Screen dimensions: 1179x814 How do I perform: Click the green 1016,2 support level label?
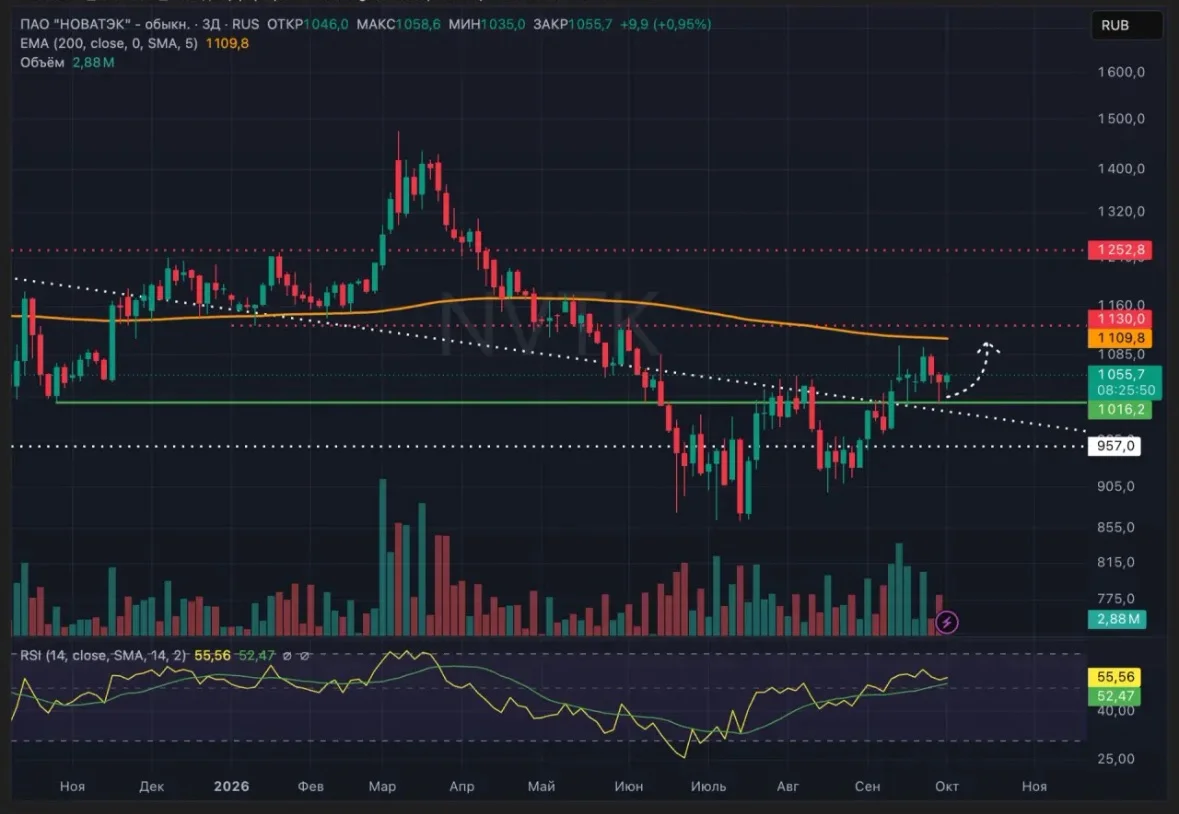point(1120,409)
